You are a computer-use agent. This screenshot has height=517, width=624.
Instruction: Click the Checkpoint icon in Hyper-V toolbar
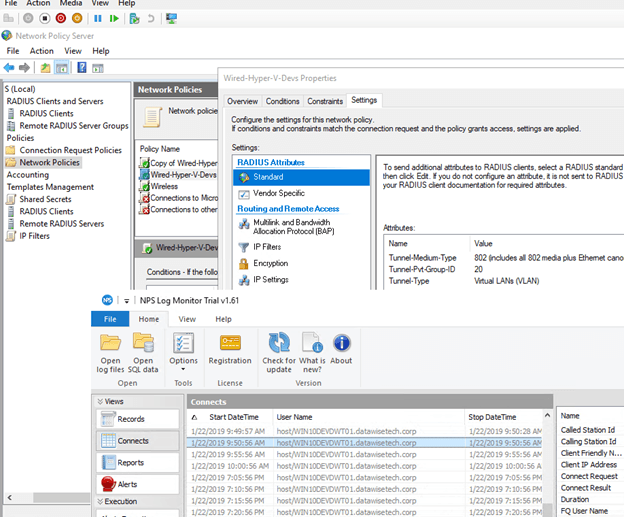pos(135,18)
